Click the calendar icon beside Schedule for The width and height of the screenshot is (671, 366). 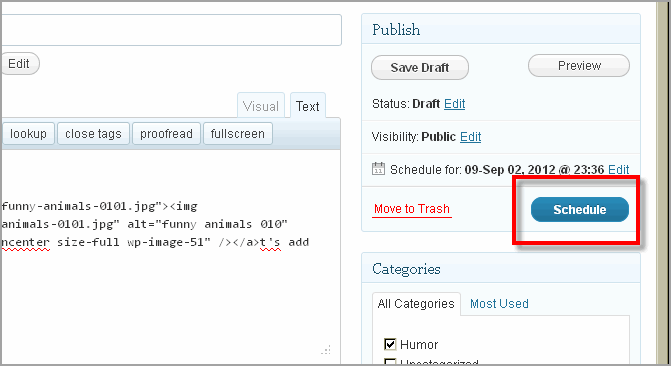tap(378, 168)
